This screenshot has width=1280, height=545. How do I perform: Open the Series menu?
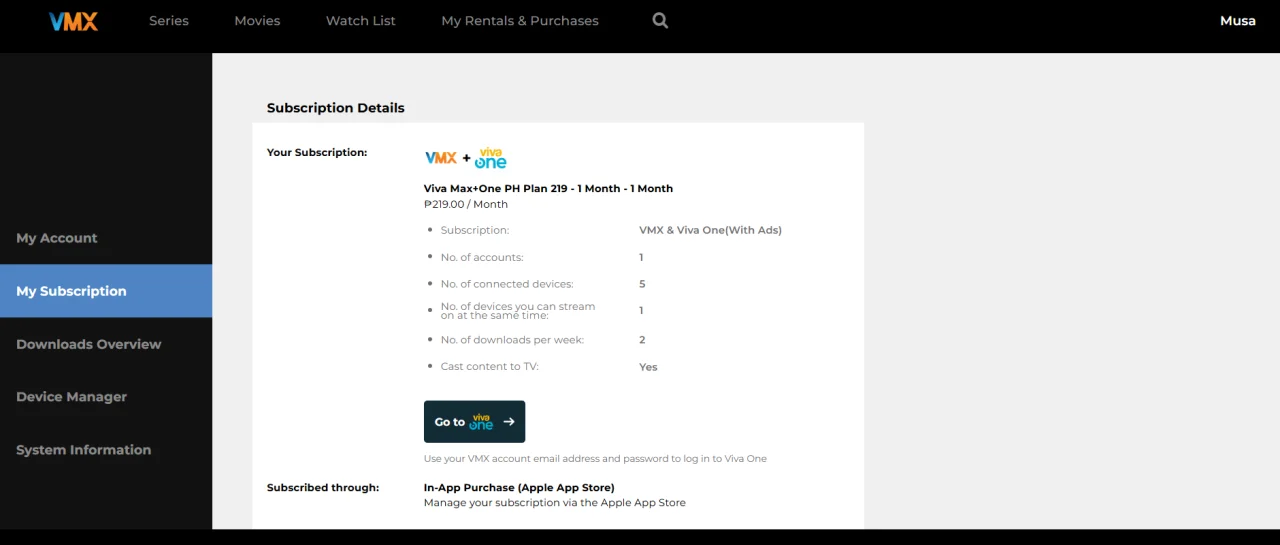pos(169,21)
